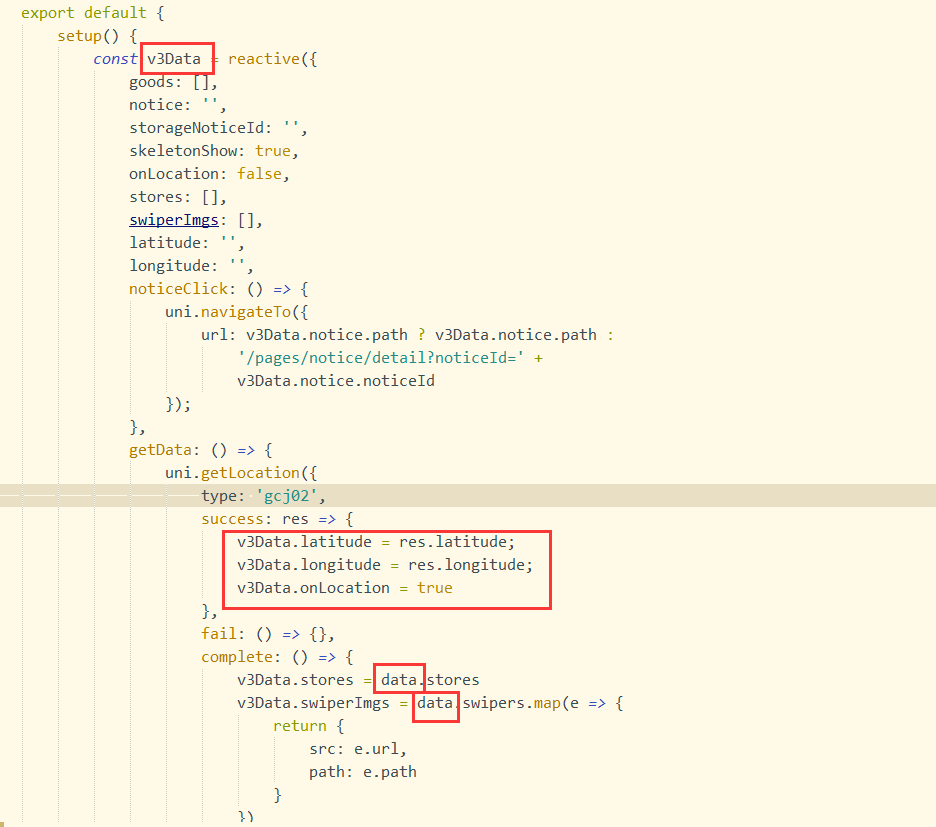Click the 'reactive({' call
936x827 pixels.
click(x=272, y=59)
